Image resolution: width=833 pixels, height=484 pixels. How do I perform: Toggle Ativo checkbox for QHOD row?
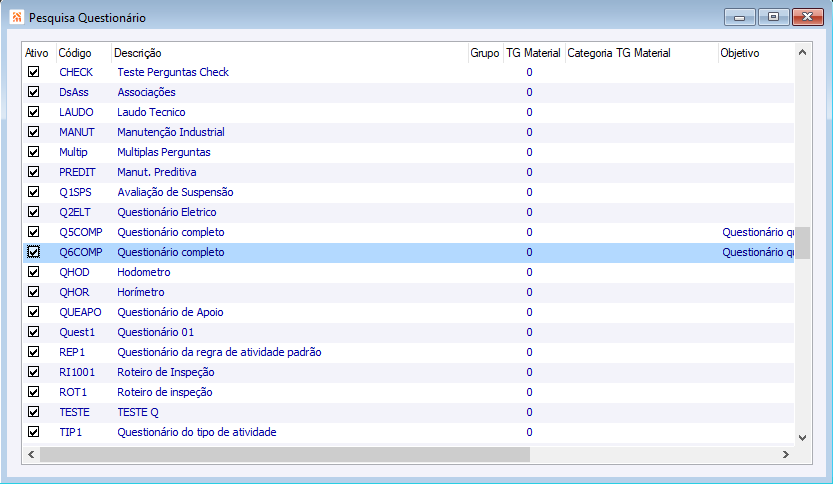pos(33,272)
